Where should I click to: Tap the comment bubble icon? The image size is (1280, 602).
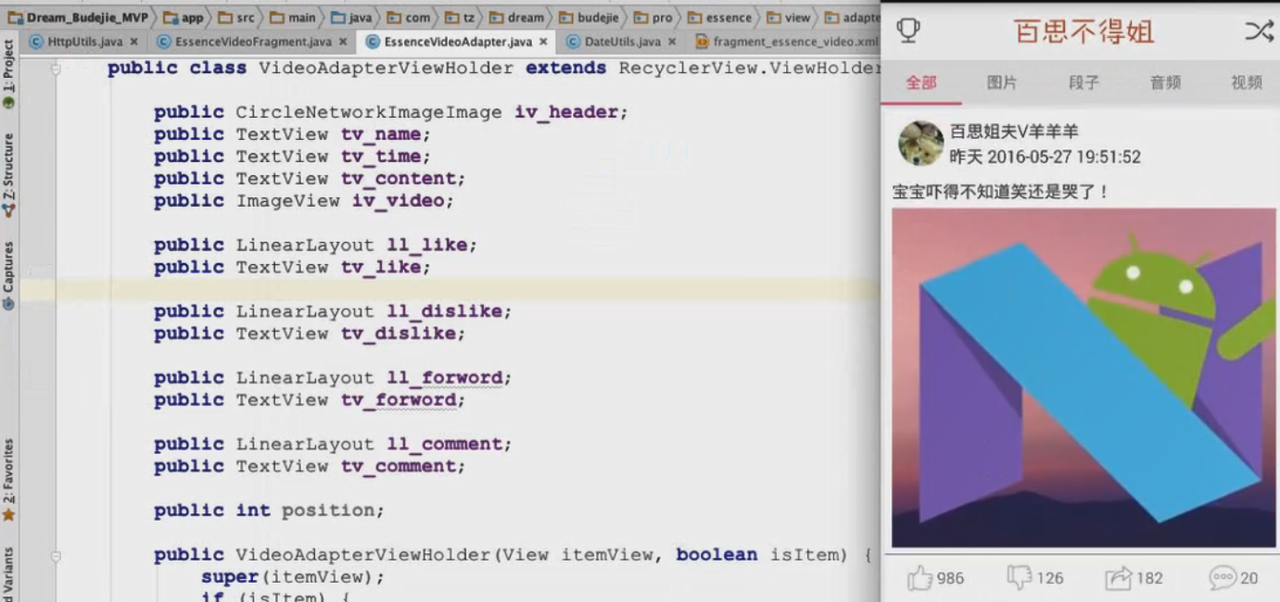pyautogui.click(x=1222, y=577)
